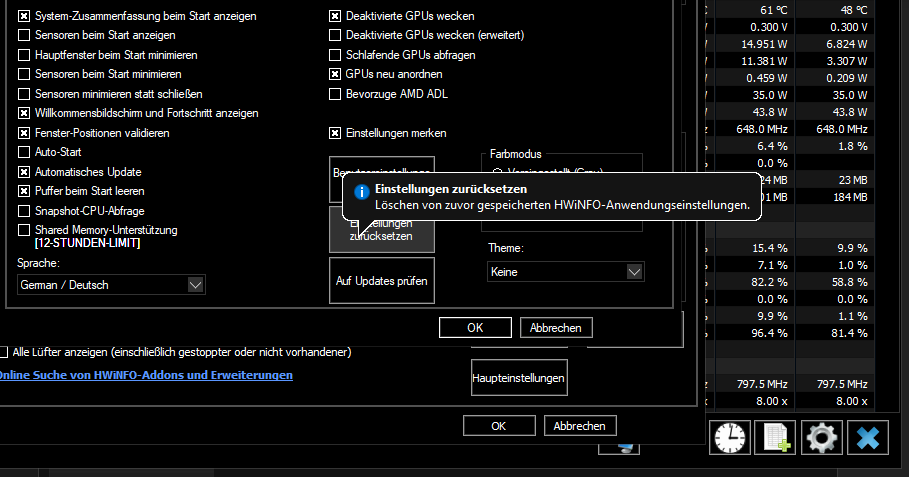Click the info icon in the tooltip
Screen dimensions: 909x477
pos(362,192)
